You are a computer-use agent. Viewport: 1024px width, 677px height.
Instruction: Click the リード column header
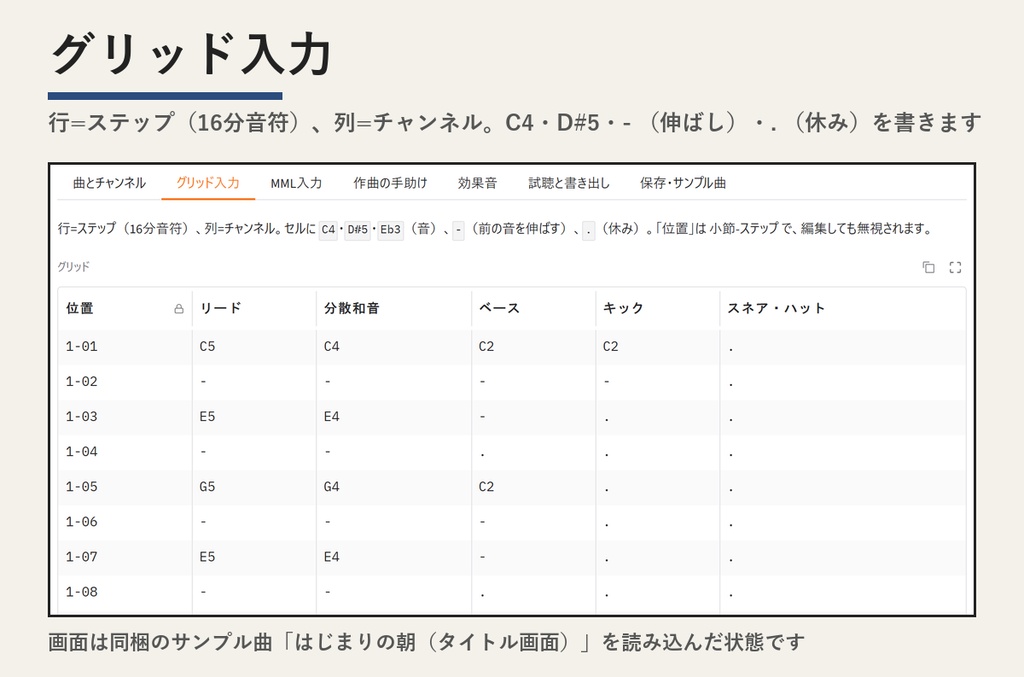(254, 308)
